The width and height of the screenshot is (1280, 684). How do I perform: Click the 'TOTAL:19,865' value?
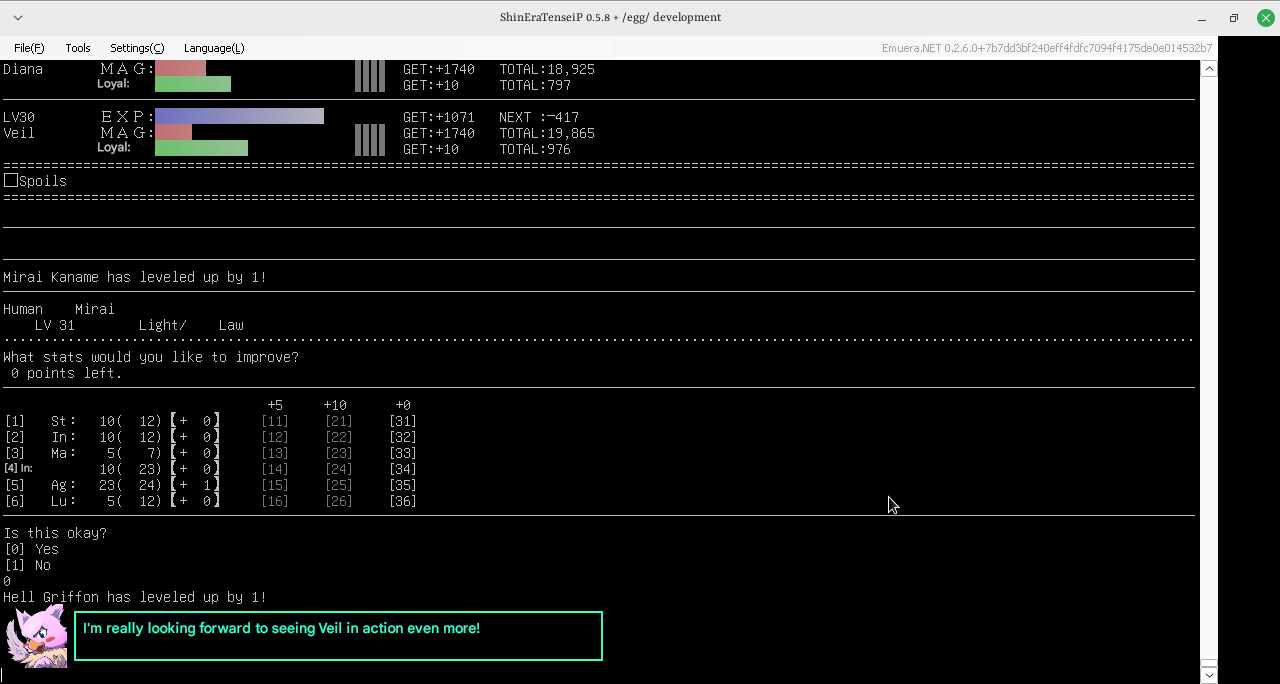(x=547, y=133)
